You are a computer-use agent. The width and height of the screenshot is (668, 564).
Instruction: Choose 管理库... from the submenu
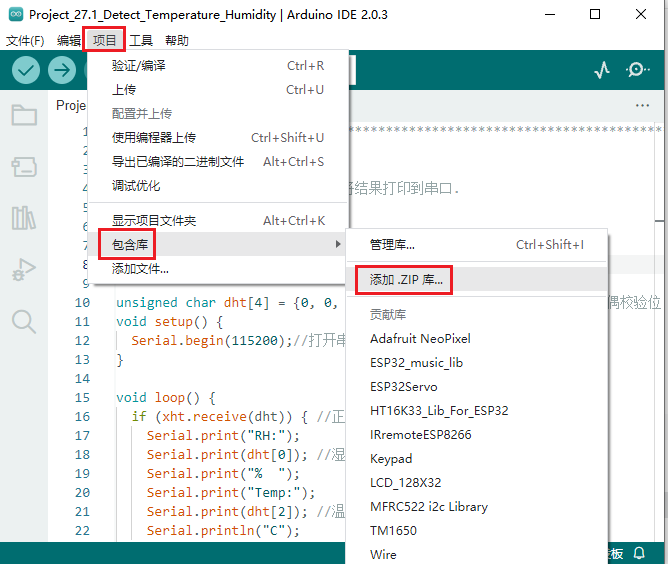click(392, 244)
